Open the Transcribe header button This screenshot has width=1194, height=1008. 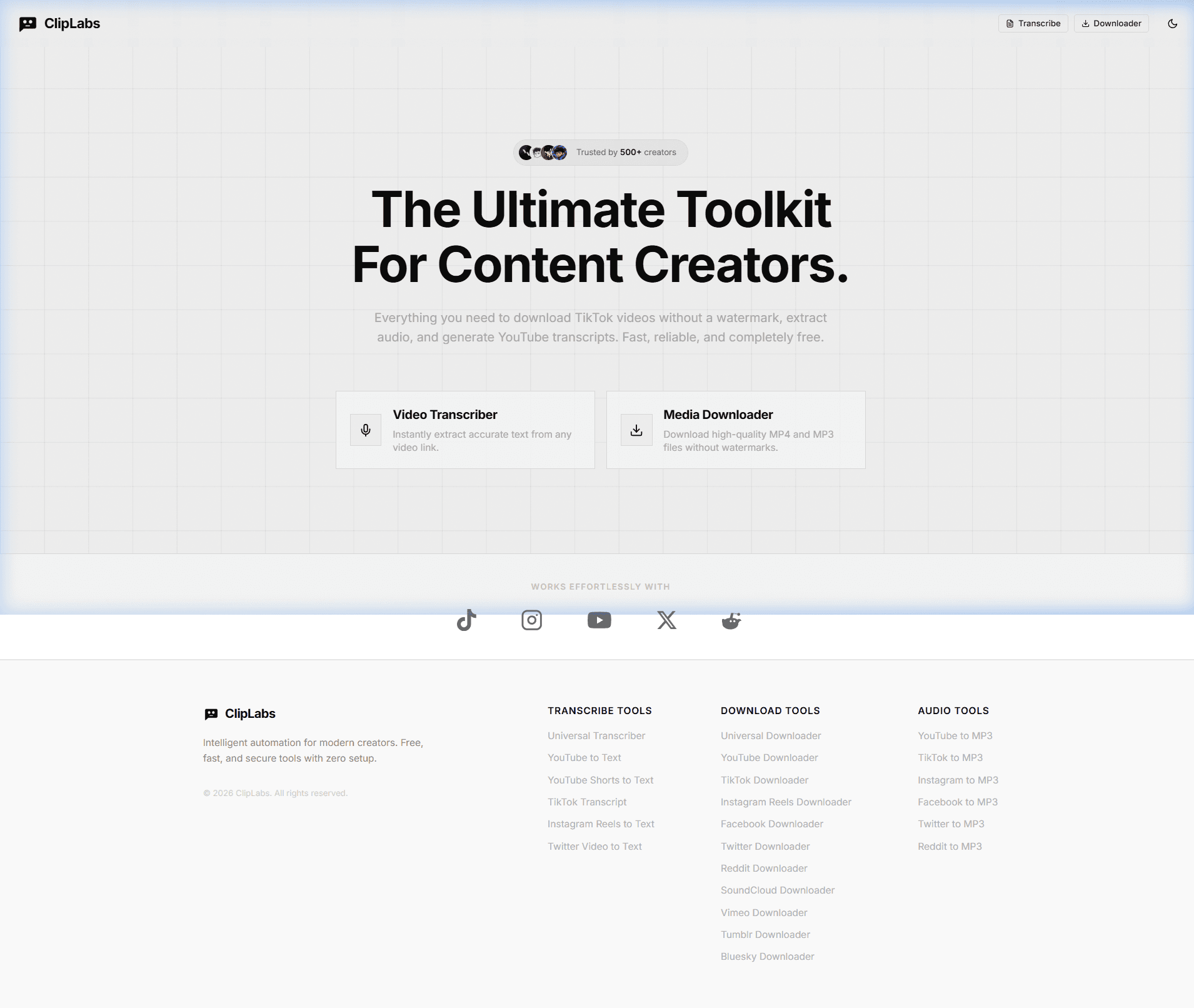coord(1033,24)
